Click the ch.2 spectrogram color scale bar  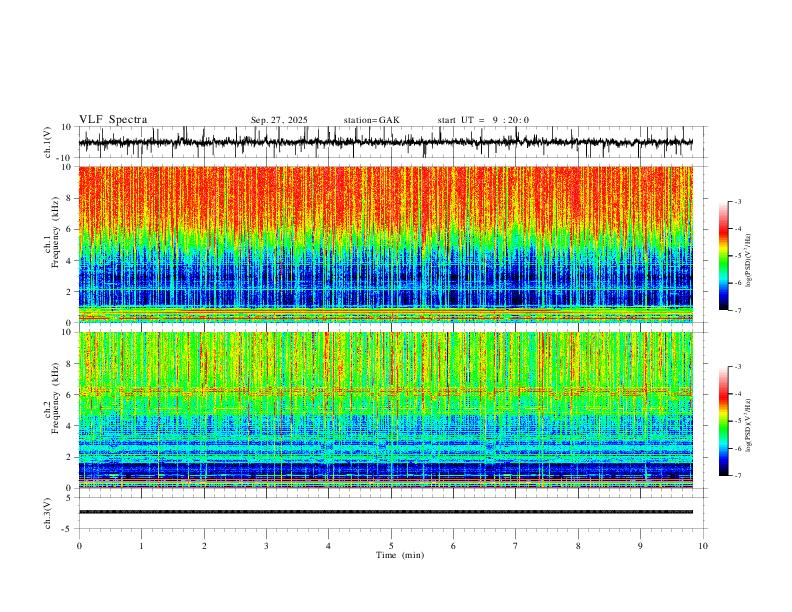tap(723, 421)
